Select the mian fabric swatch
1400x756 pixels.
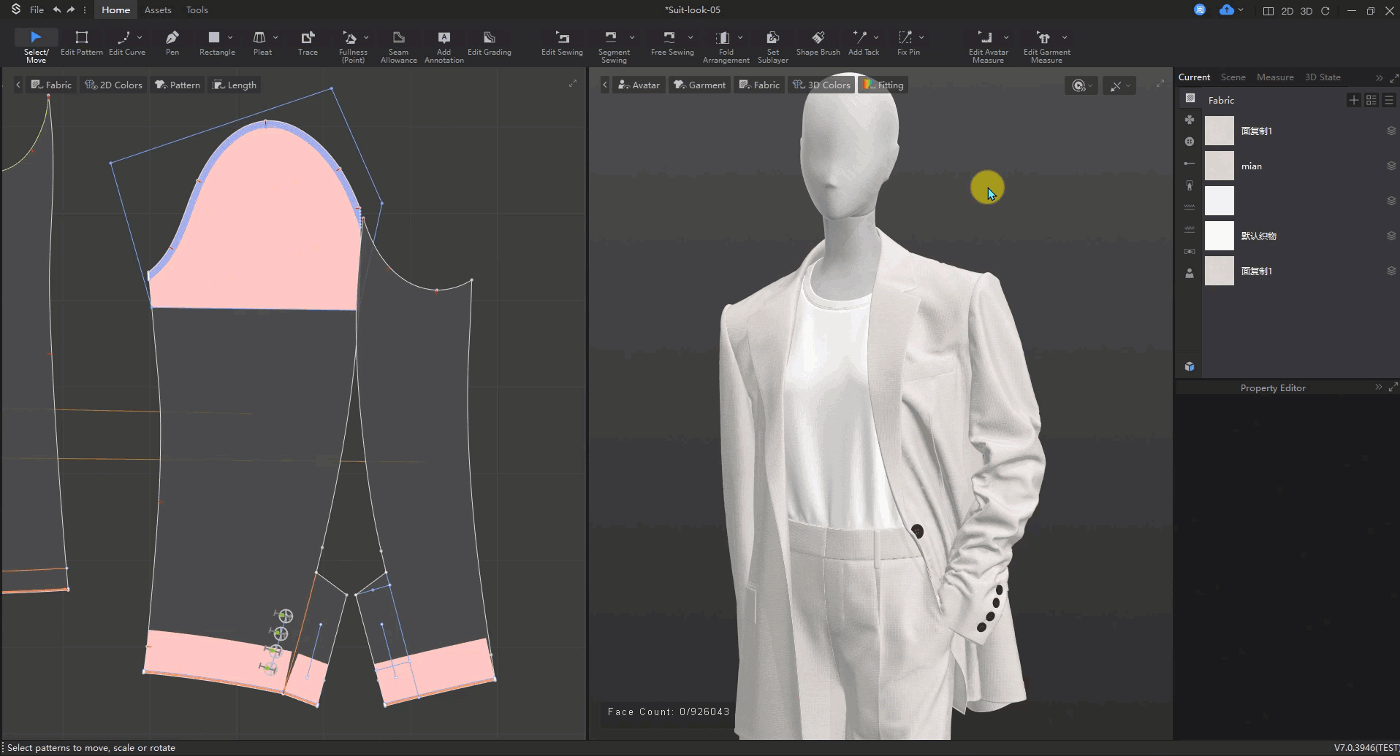(x=1219, y=166)
